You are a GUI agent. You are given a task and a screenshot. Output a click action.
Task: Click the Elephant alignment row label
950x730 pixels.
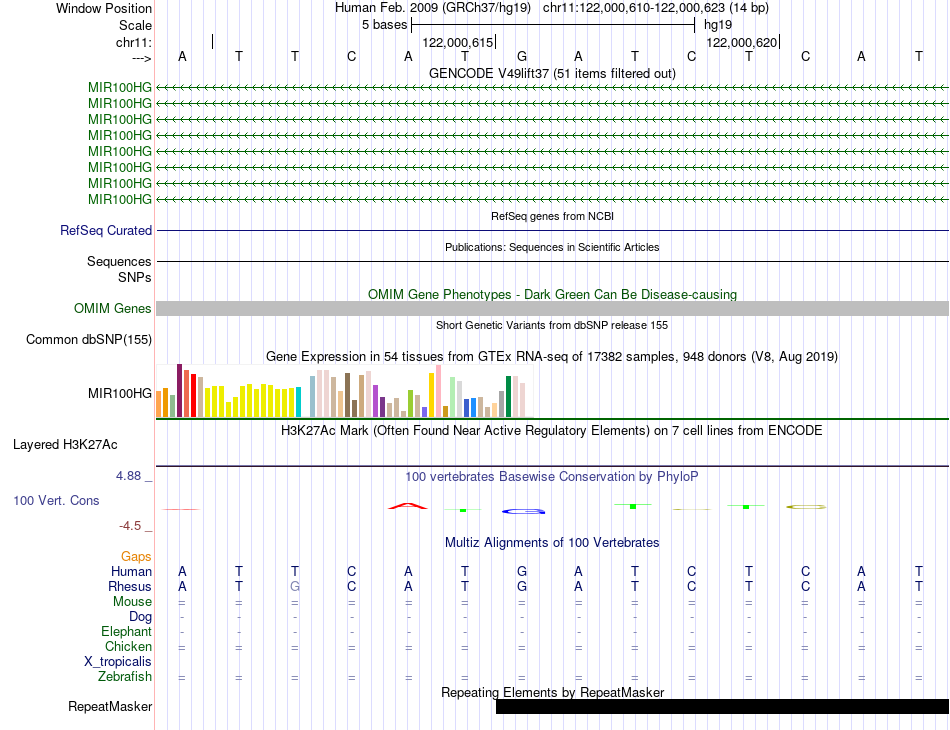126,631
